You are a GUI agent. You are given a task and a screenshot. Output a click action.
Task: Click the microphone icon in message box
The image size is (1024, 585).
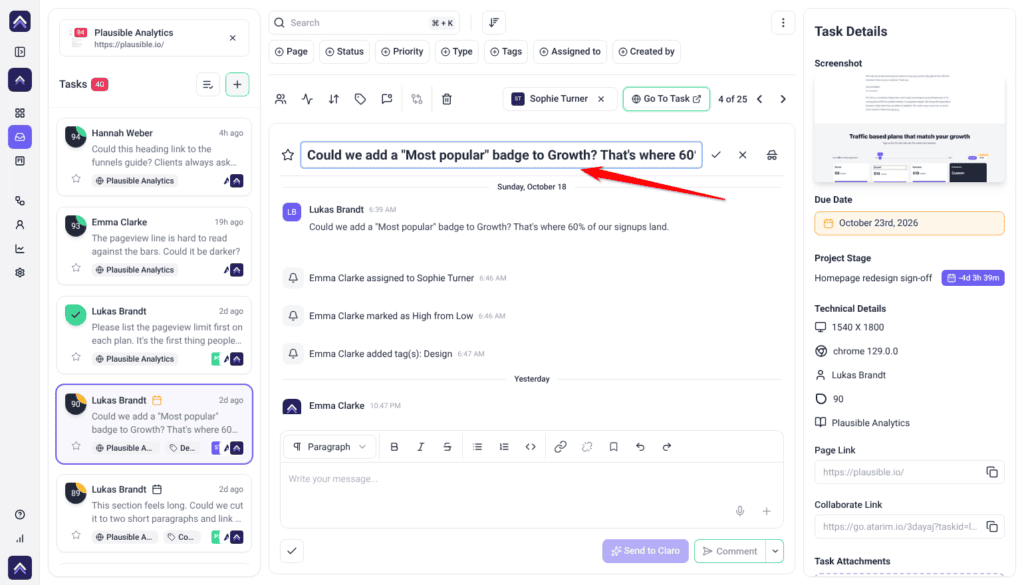tap(740, 511)
